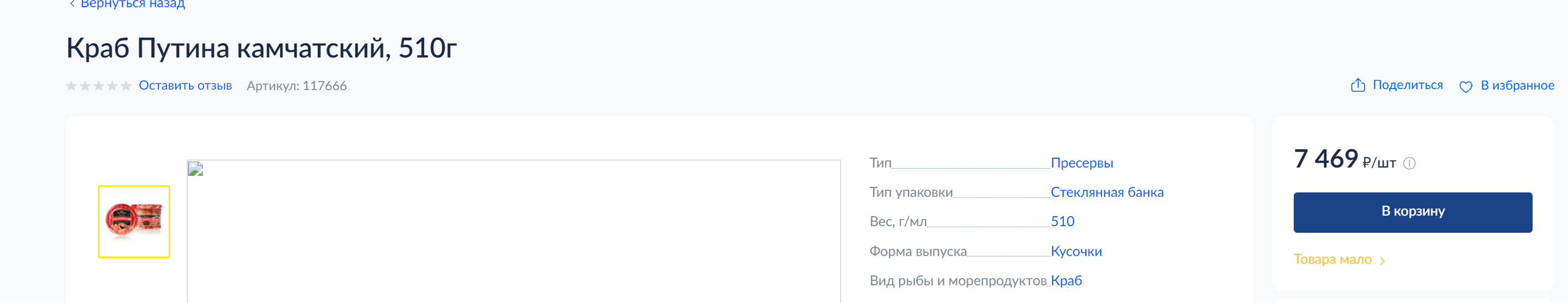The height and width of the screenshot is (303, 1568).
Task: Select the crab jar thumbnail
Action: (x=134, y=222)
